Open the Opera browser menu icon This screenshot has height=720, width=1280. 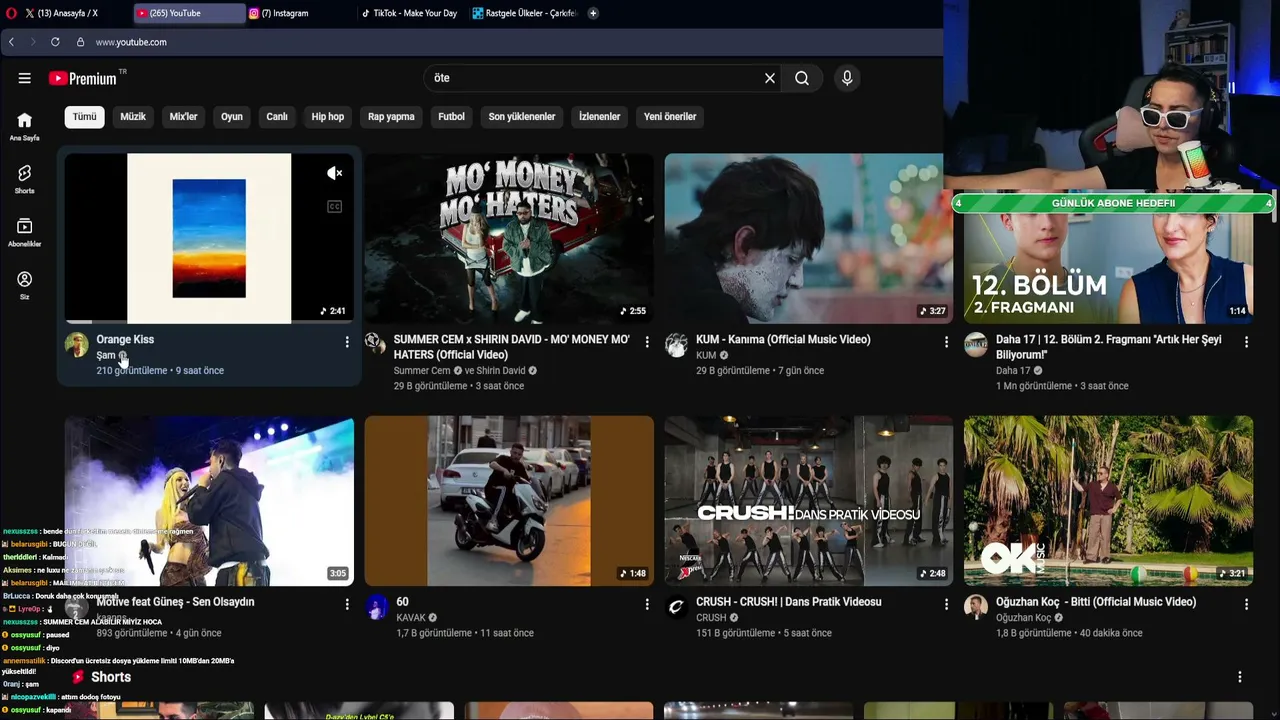click(11, 13)
